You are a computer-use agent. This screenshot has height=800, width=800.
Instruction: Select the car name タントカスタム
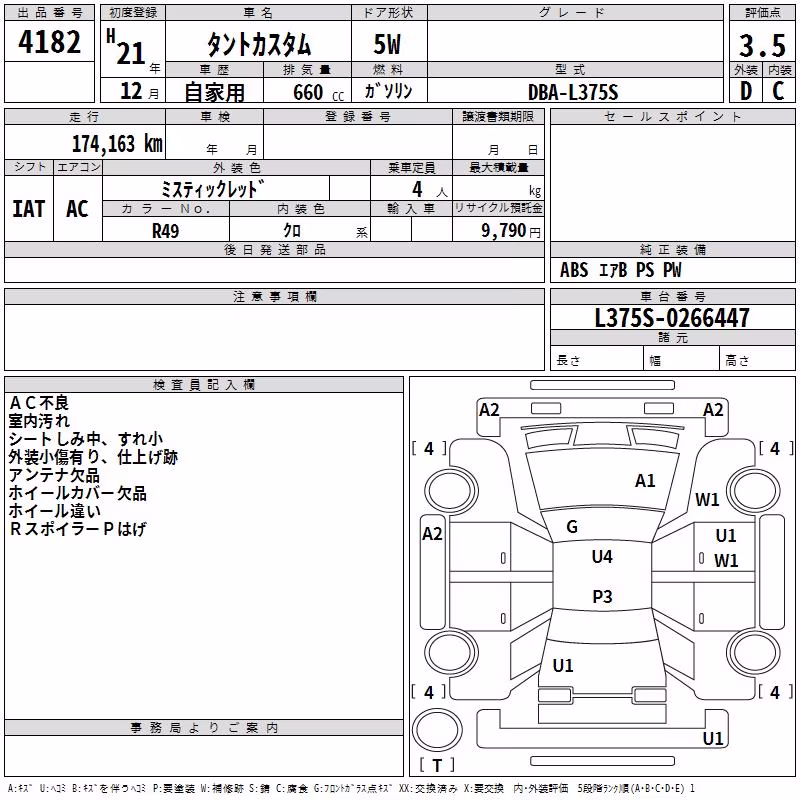(x=259, y=44)
